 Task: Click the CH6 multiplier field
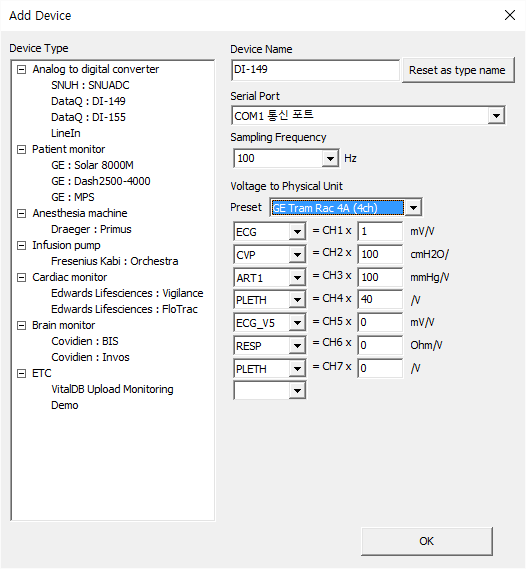click(380, 345)
